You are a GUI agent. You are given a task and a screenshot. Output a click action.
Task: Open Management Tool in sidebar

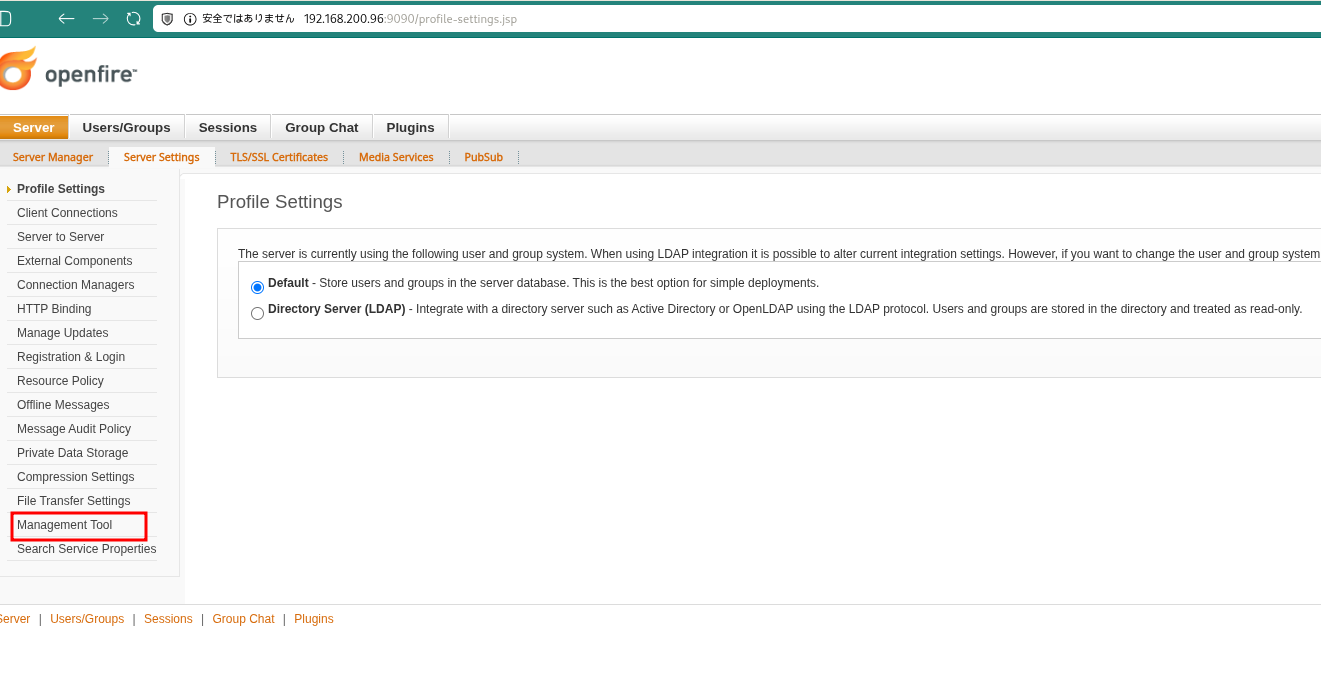(65, 525)
